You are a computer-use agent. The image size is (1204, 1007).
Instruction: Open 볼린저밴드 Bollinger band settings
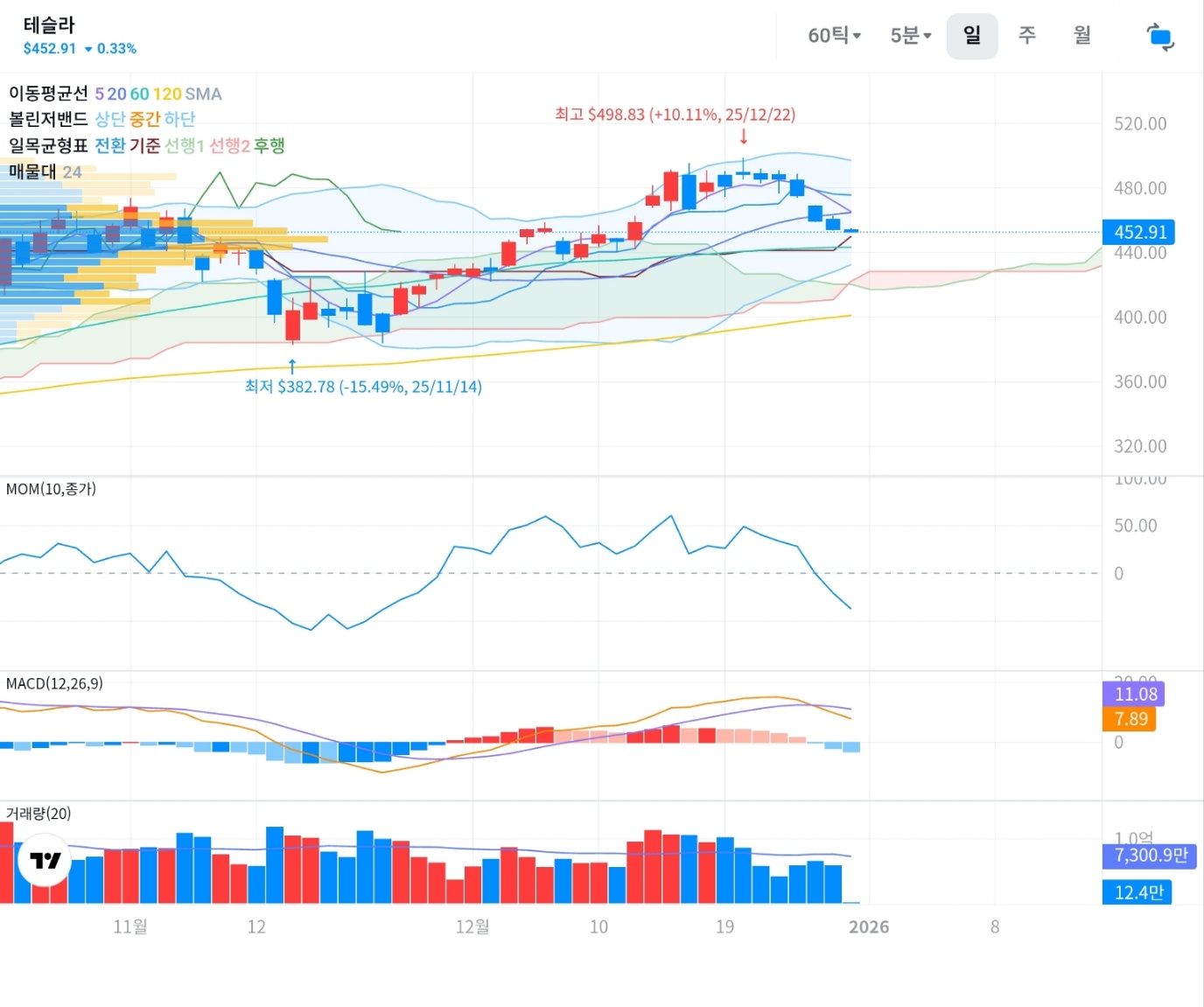[48, 119]
